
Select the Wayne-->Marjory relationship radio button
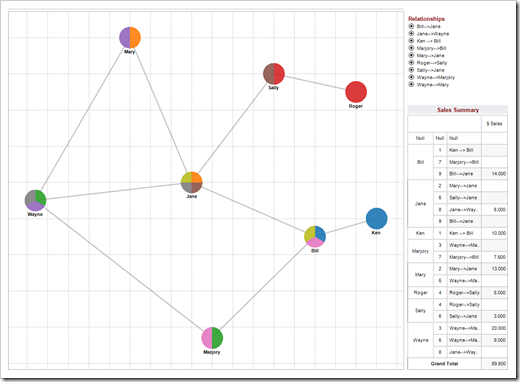coord(411,77)
